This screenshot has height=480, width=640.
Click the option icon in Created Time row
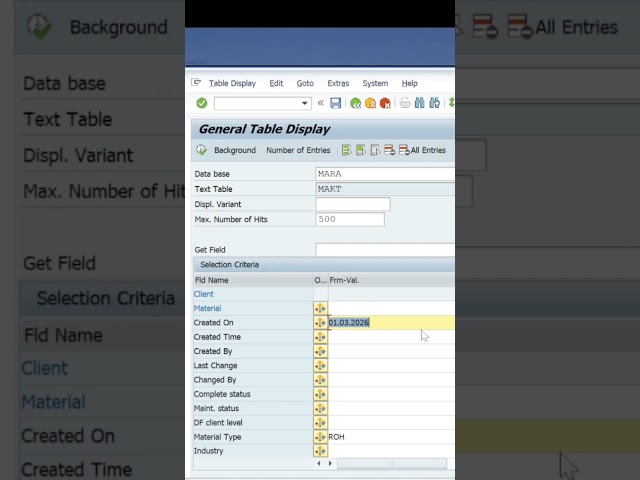(x=320, y=337)
